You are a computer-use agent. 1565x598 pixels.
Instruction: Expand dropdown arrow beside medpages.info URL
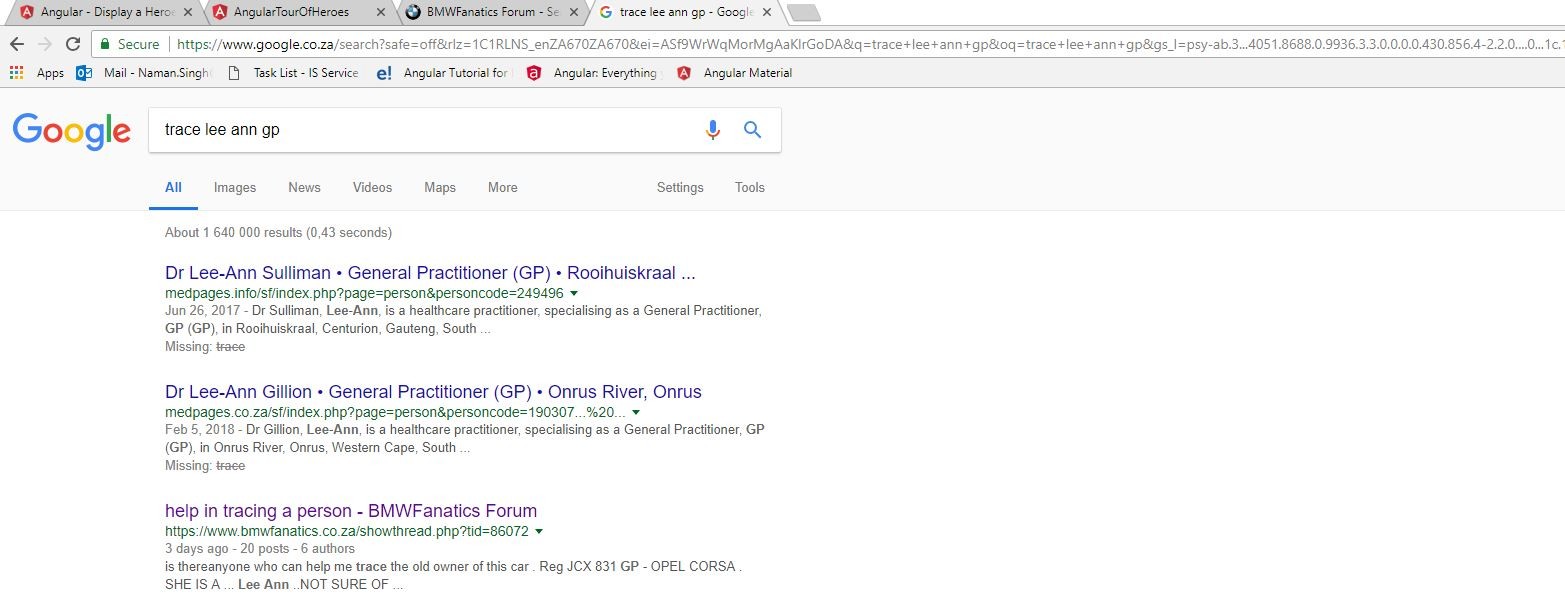coord(574,294)
